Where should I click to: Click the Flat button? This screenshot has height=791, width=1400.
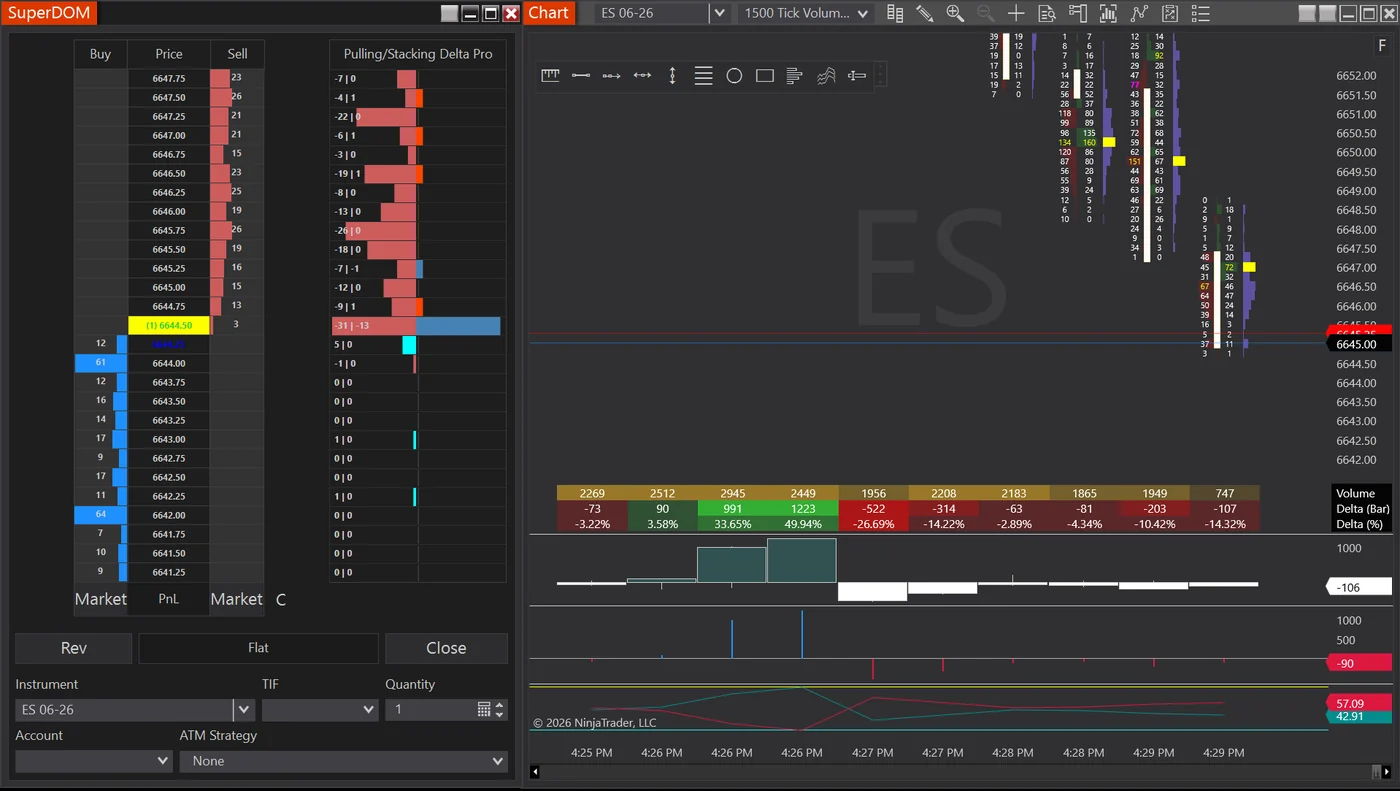258,648
